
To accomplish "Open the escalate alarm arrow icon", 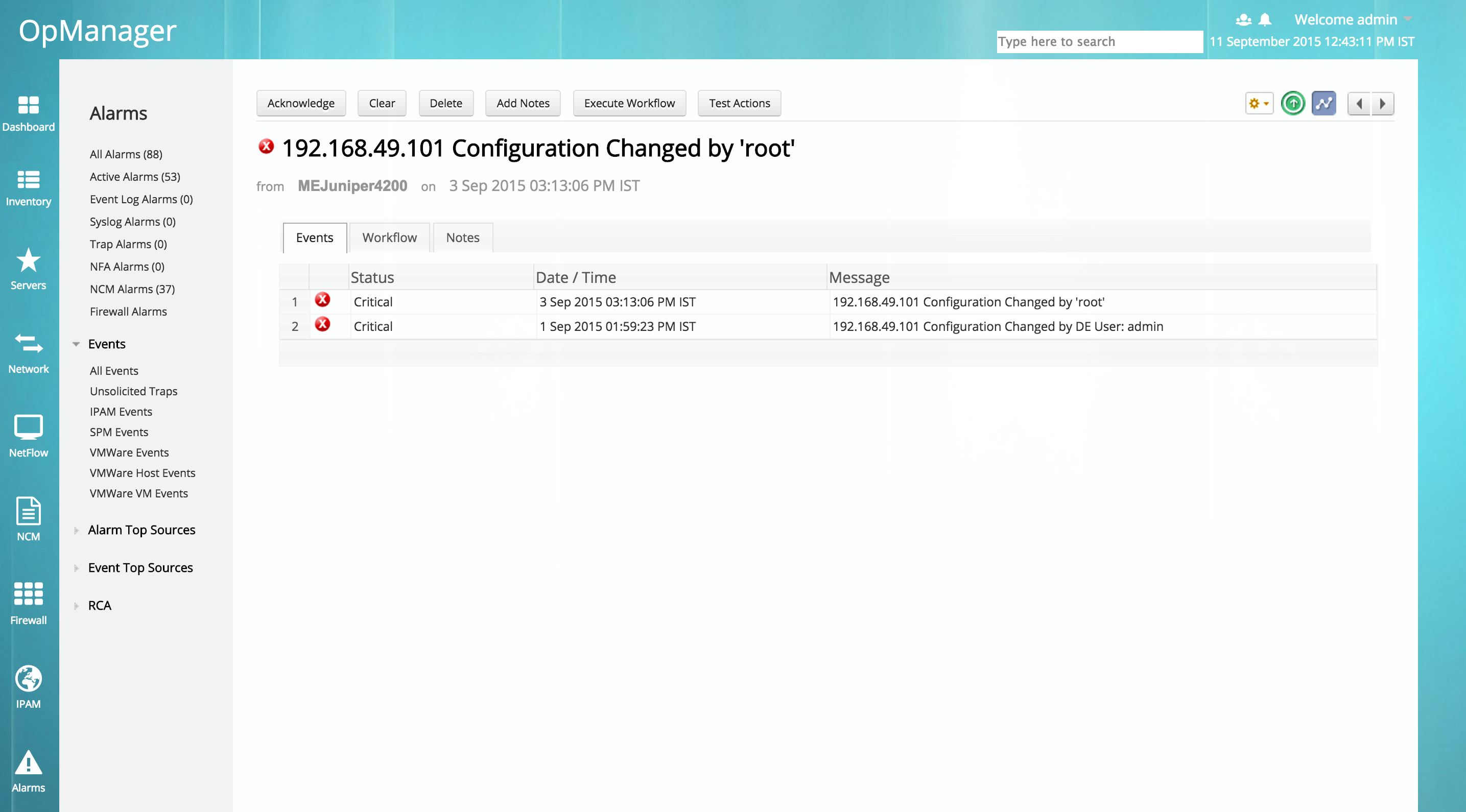I will pyautogui.click(x=1292, y=103).
